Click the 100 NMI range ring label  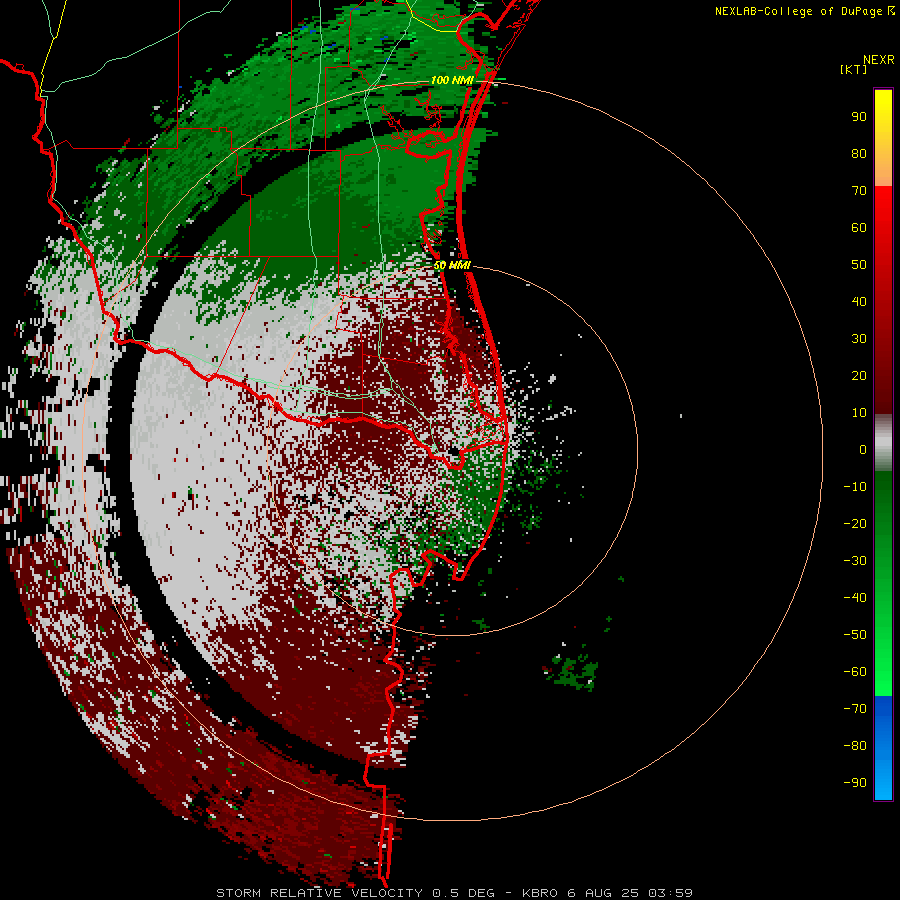(452, 80)
